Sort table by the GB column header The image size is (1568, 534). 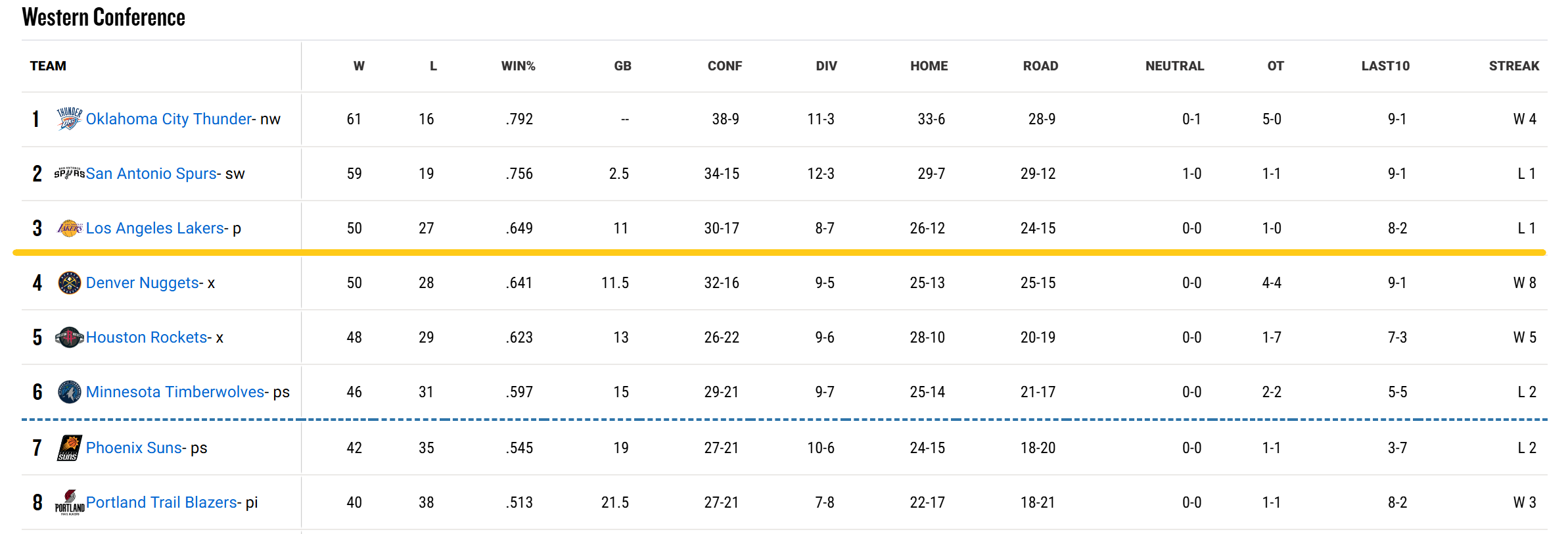click(x=622, y=66)
